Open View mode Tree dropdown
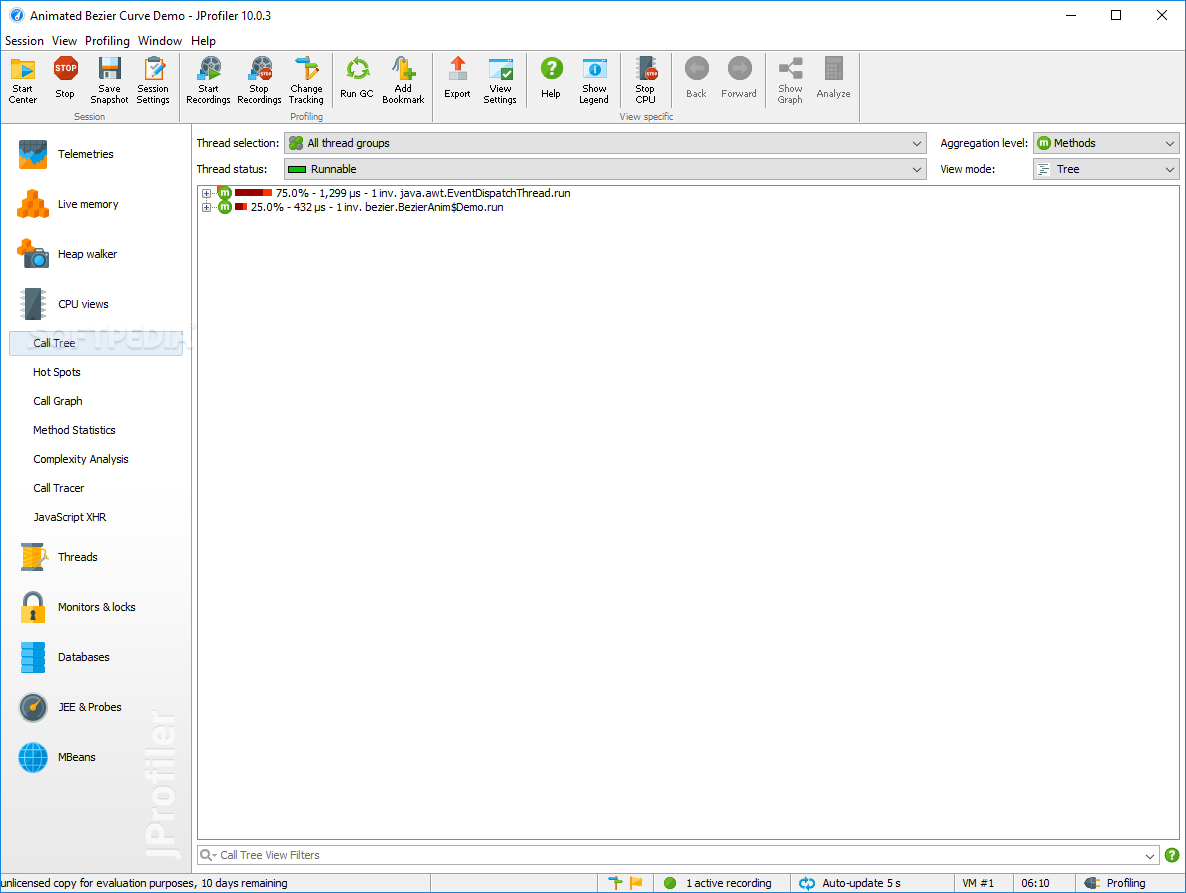This screenshot has width=1186, height=893. click(x=1106, y=169)
